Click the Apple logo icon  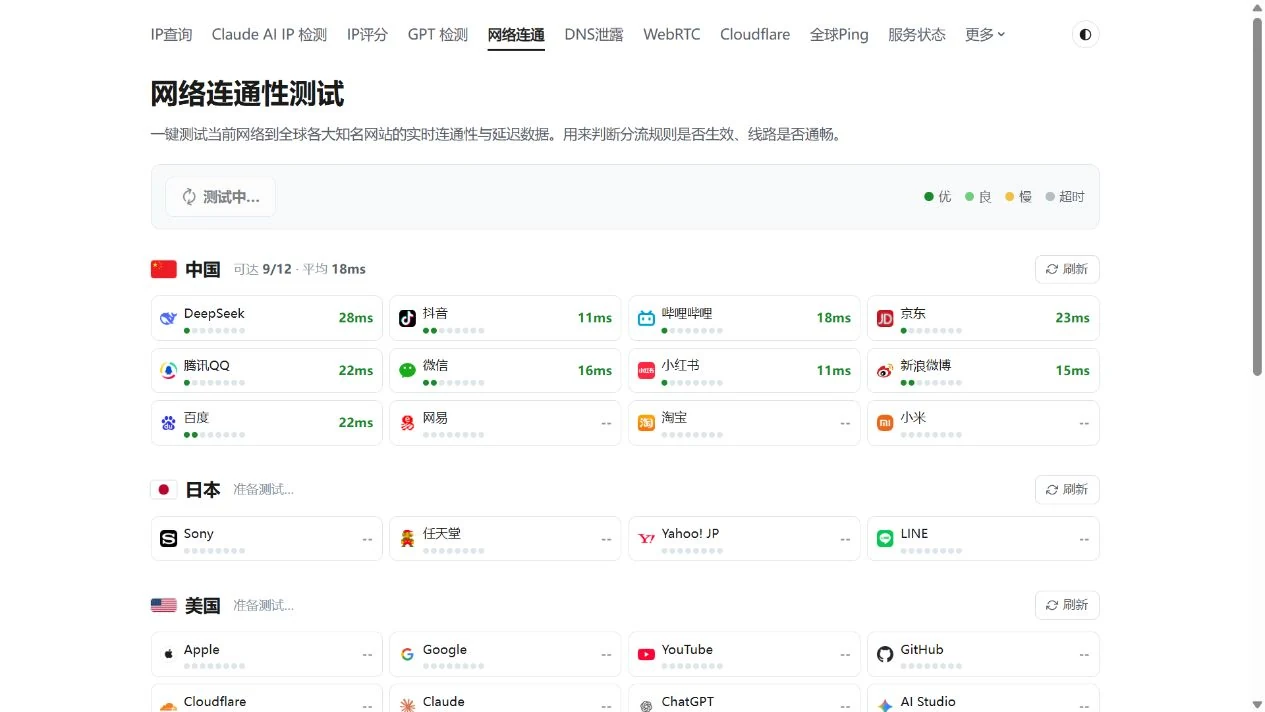pos(168,654)
